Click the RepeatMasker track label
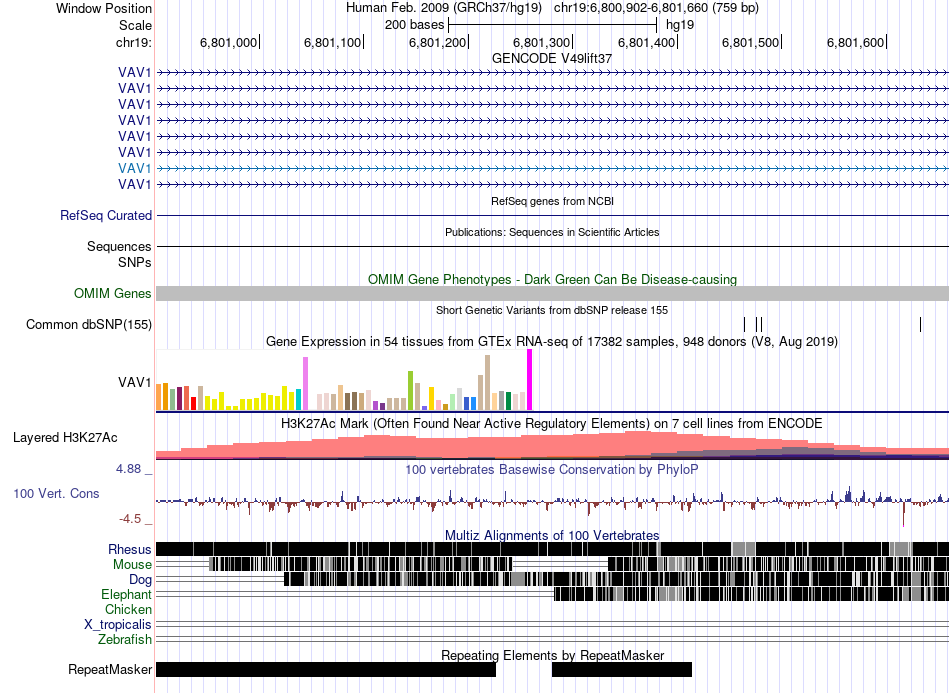The width and height of the screenshot is (950, 693). (x=110, y=670)
